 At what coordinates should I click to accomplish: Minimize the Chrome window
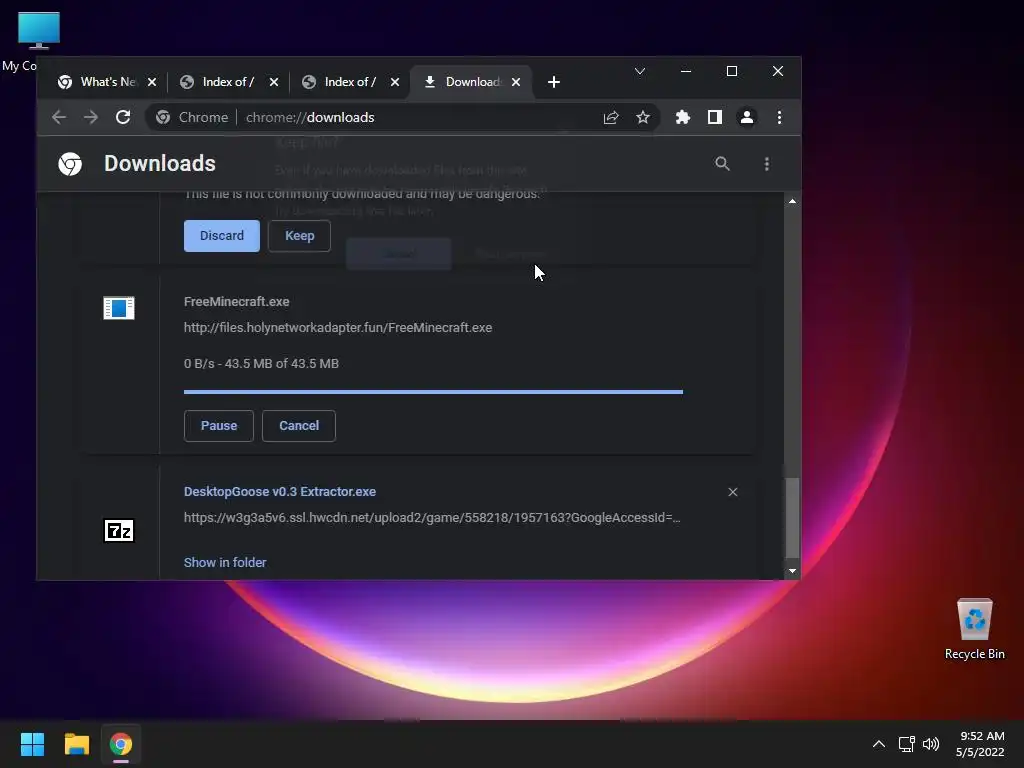pos(686,71)
